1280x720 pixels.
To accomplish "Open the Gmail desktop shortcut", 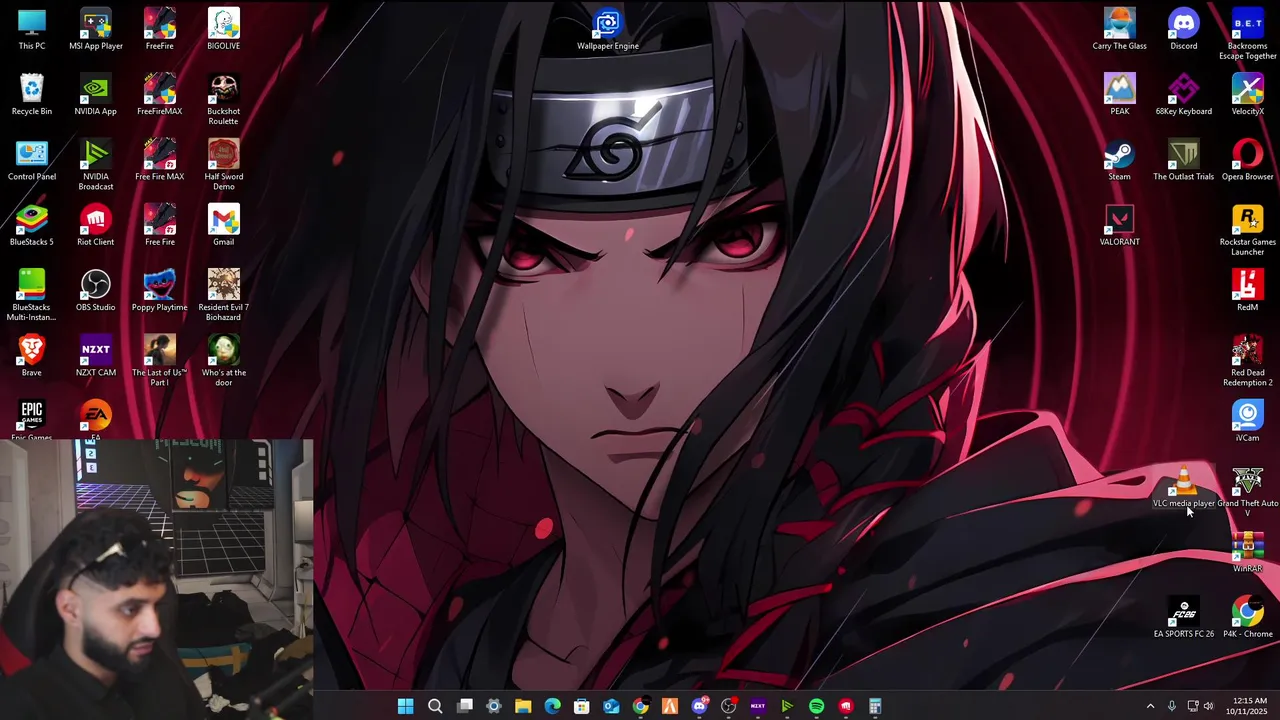I will coord(224,225).
